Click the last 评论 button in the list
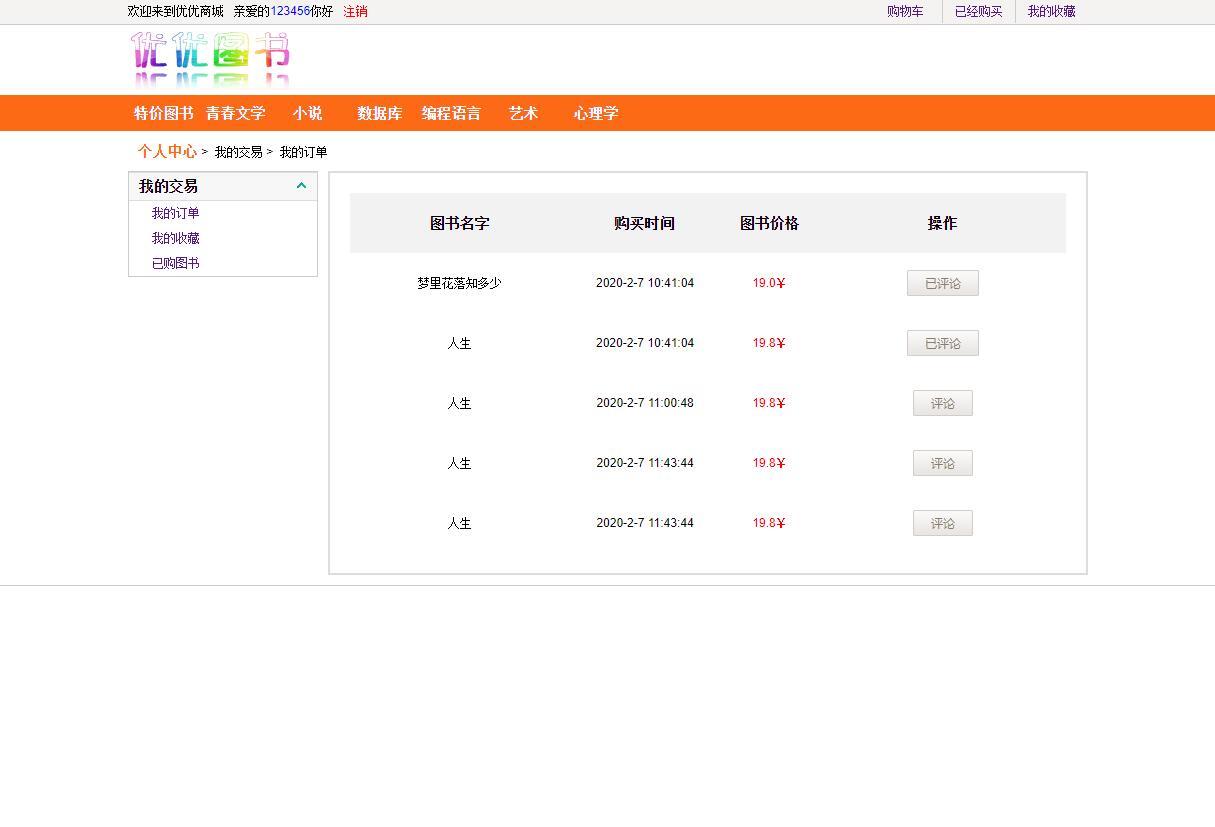 (x=942, y=523)
